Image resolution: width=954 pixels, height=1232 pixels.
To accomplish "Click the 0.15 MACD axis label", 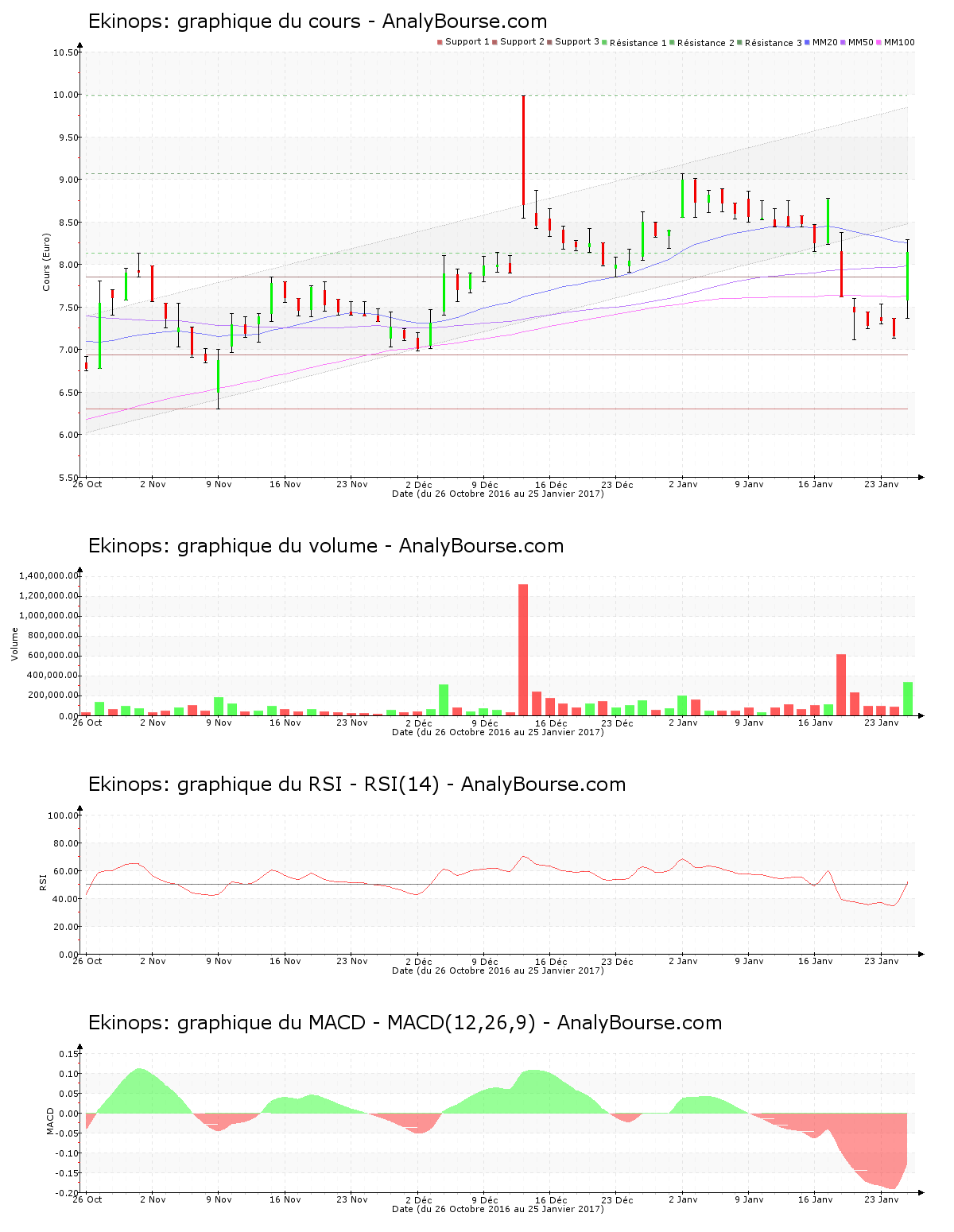I will [69, 1054].
